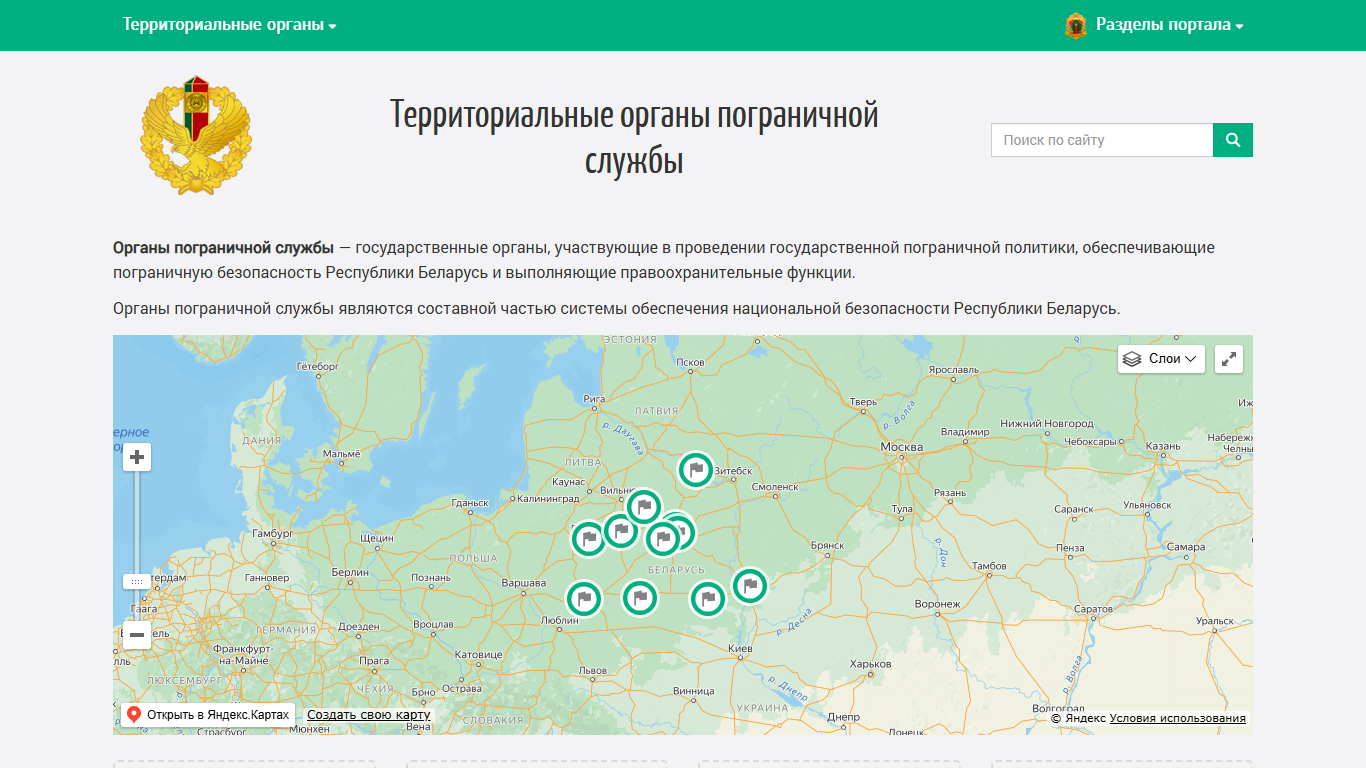This screenshot has width=1366, height=768.
Task: Toggle fullscreen map view
Action: (x=1229, y=359)
